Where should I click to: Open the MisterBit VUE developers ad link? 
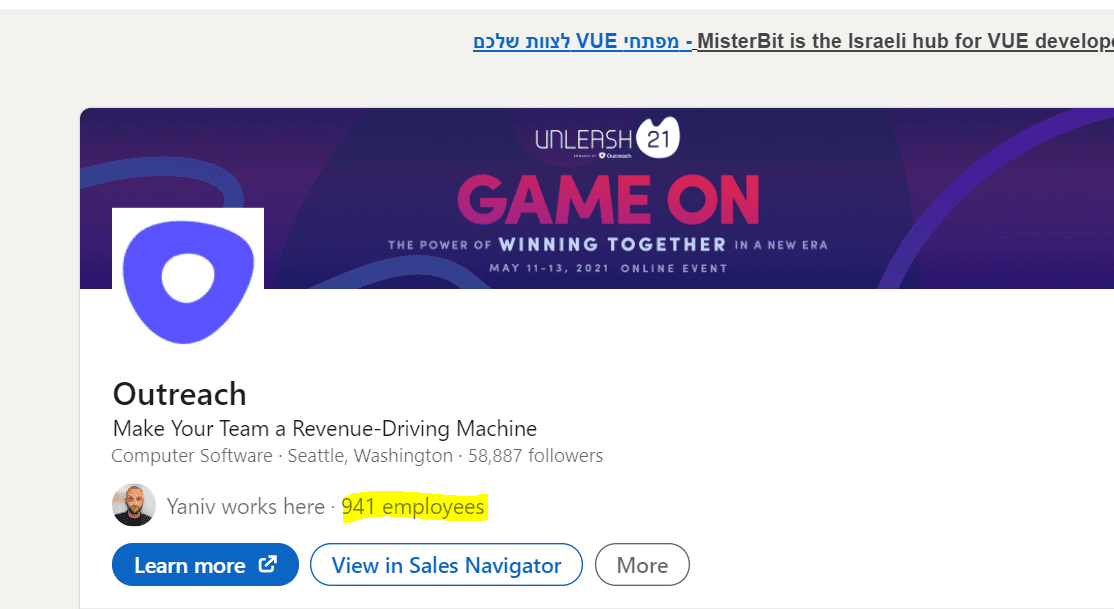[793, 41]
